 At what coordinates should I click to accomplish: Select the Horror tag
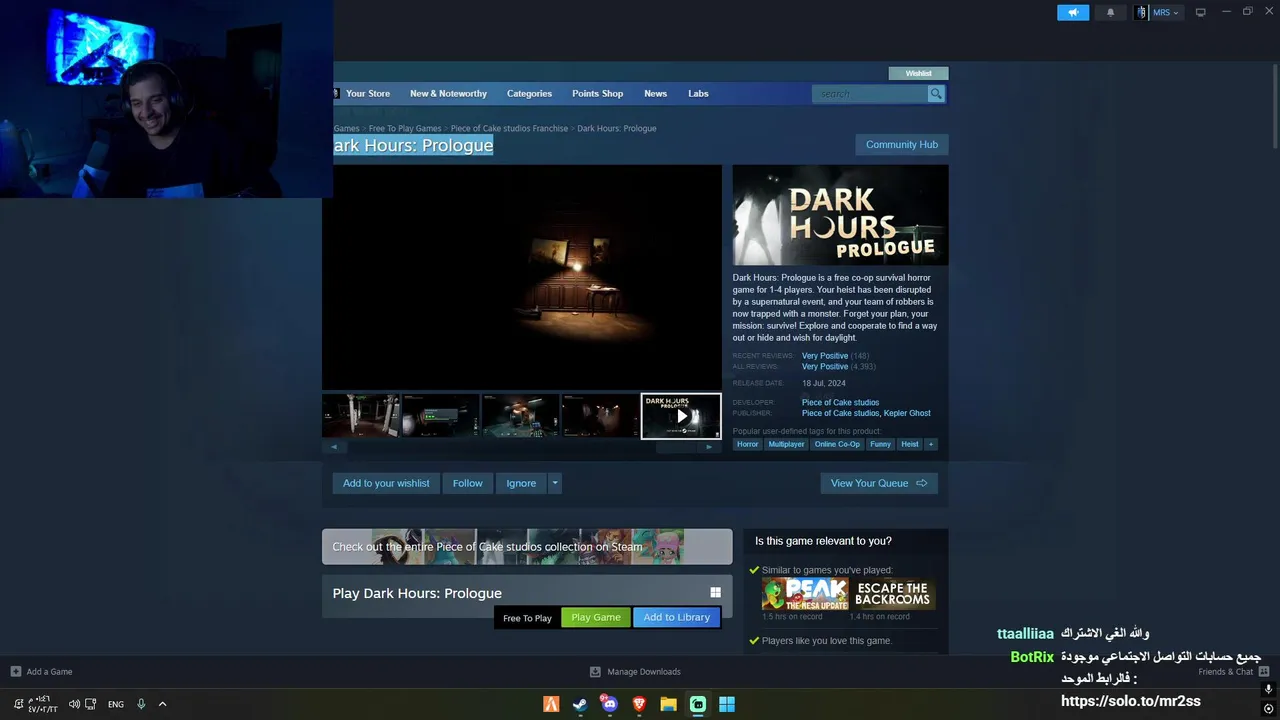(748, 444)
